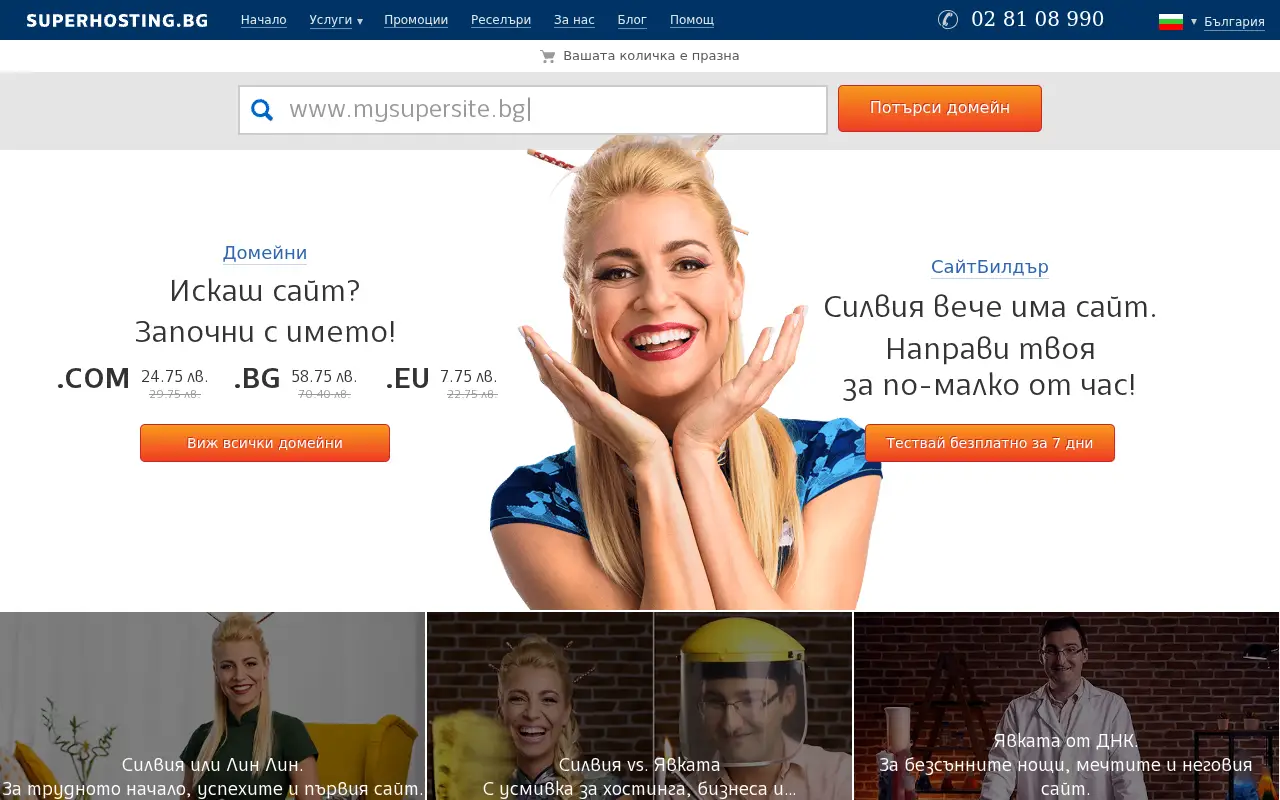1280x800 pixels.
Task: Click the phone icon beside 02 81 08 990
Action: [x=948, y=20]
